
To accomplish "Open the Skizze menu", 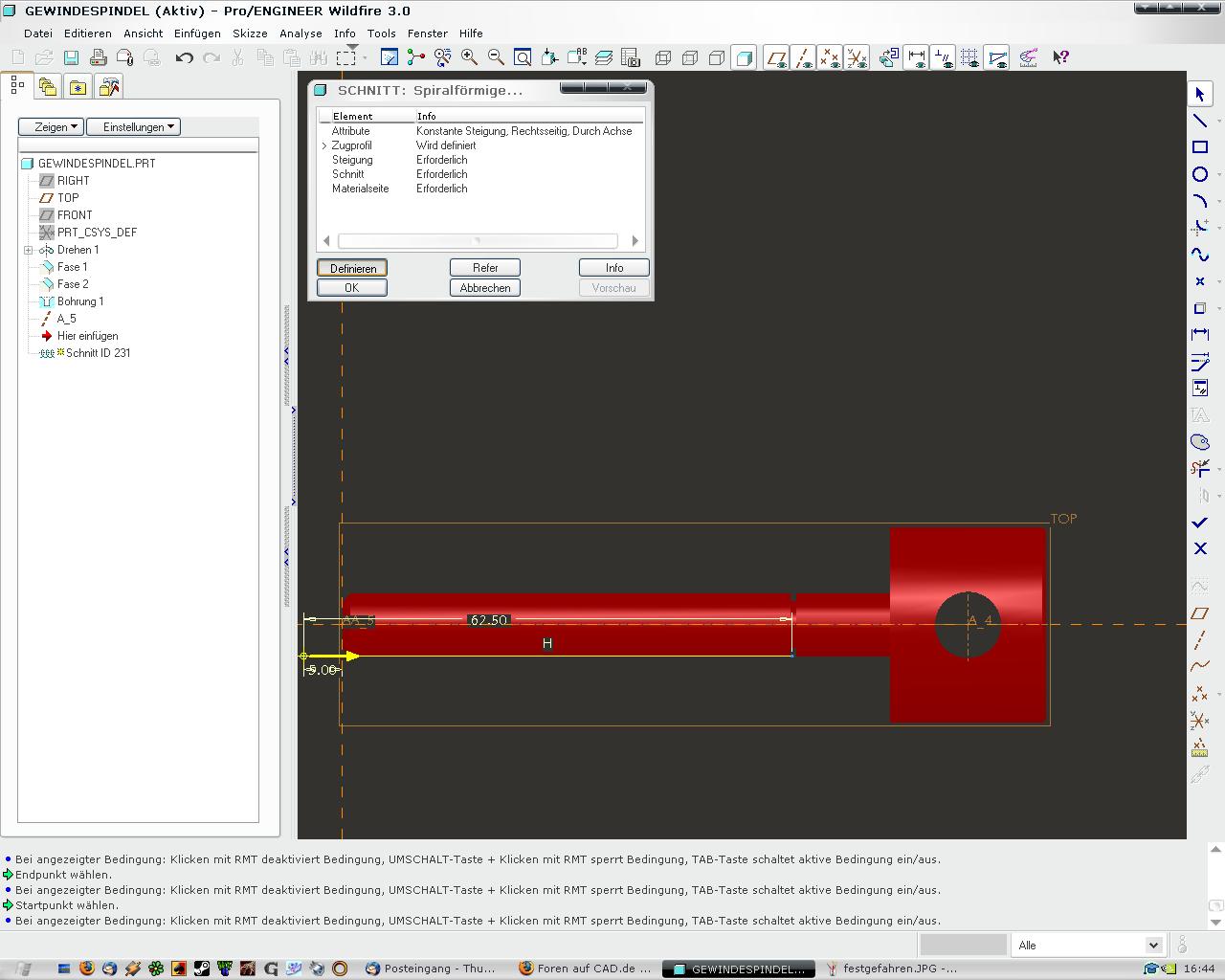I will pyautogui.click(x=250, y=33).
